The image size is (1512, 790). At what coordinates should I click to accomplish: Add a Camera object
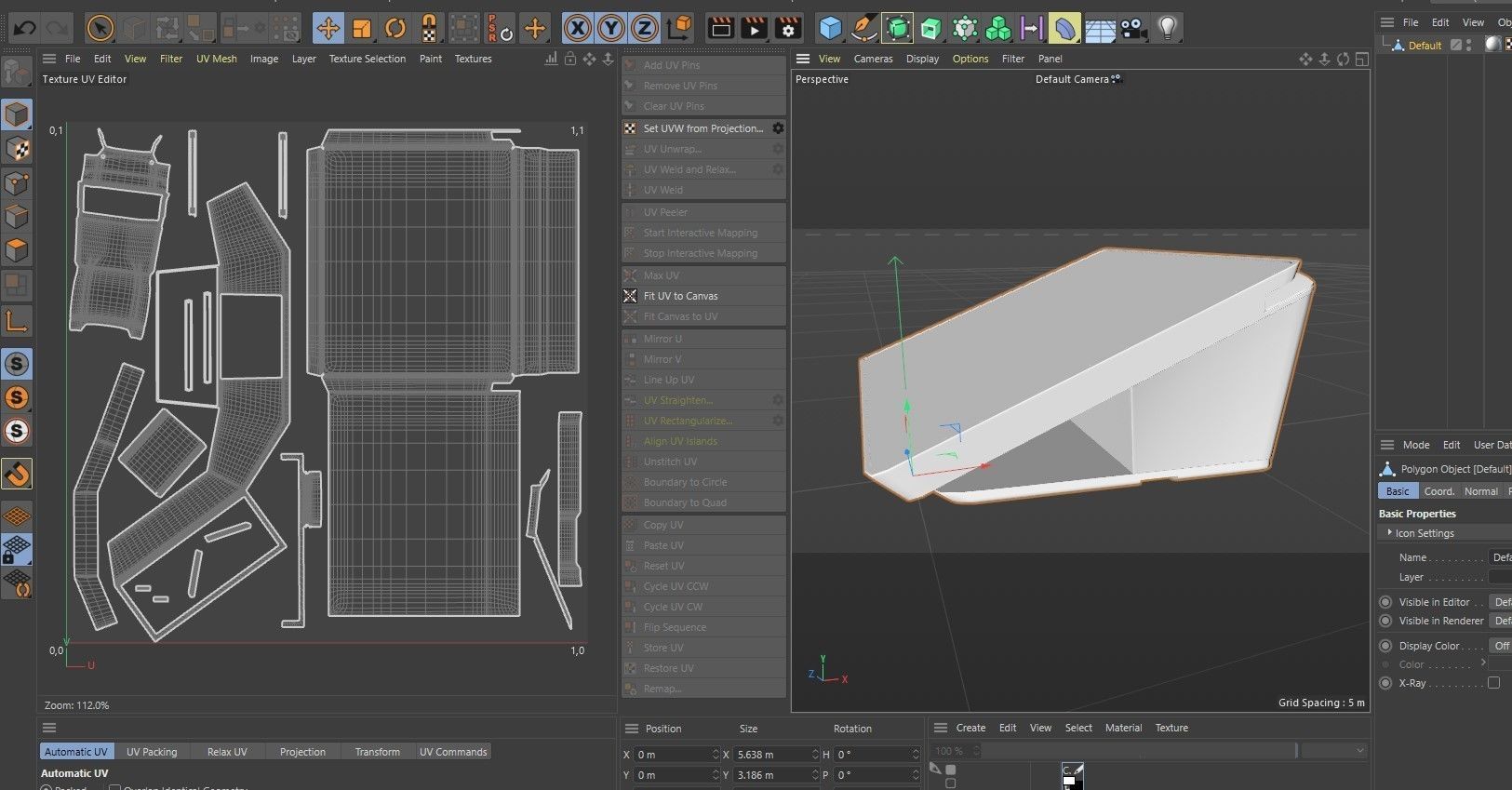point(1133,28)
